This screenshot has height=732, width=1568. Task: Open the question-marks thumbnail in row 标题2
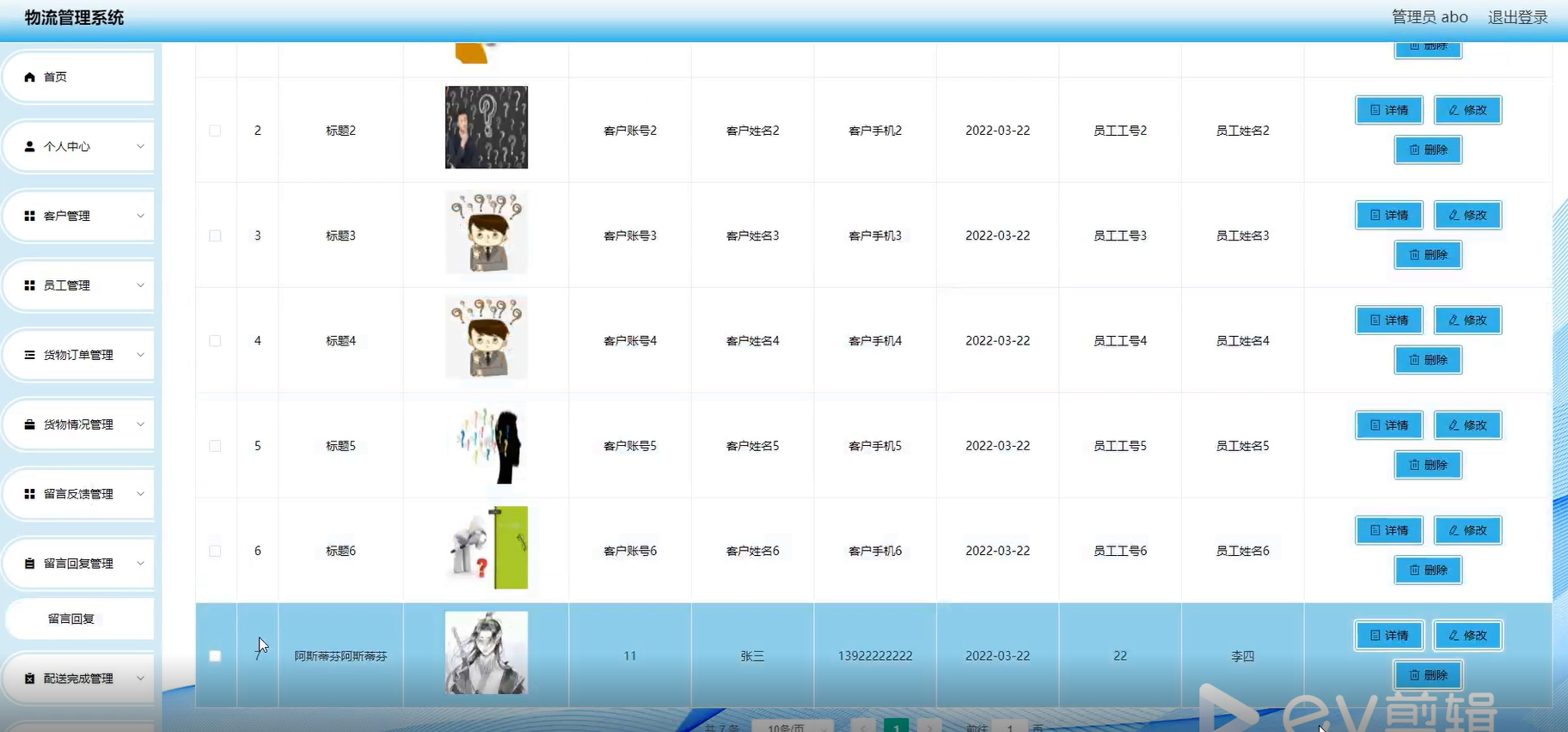pyautogui.click(x=487, y=127)
